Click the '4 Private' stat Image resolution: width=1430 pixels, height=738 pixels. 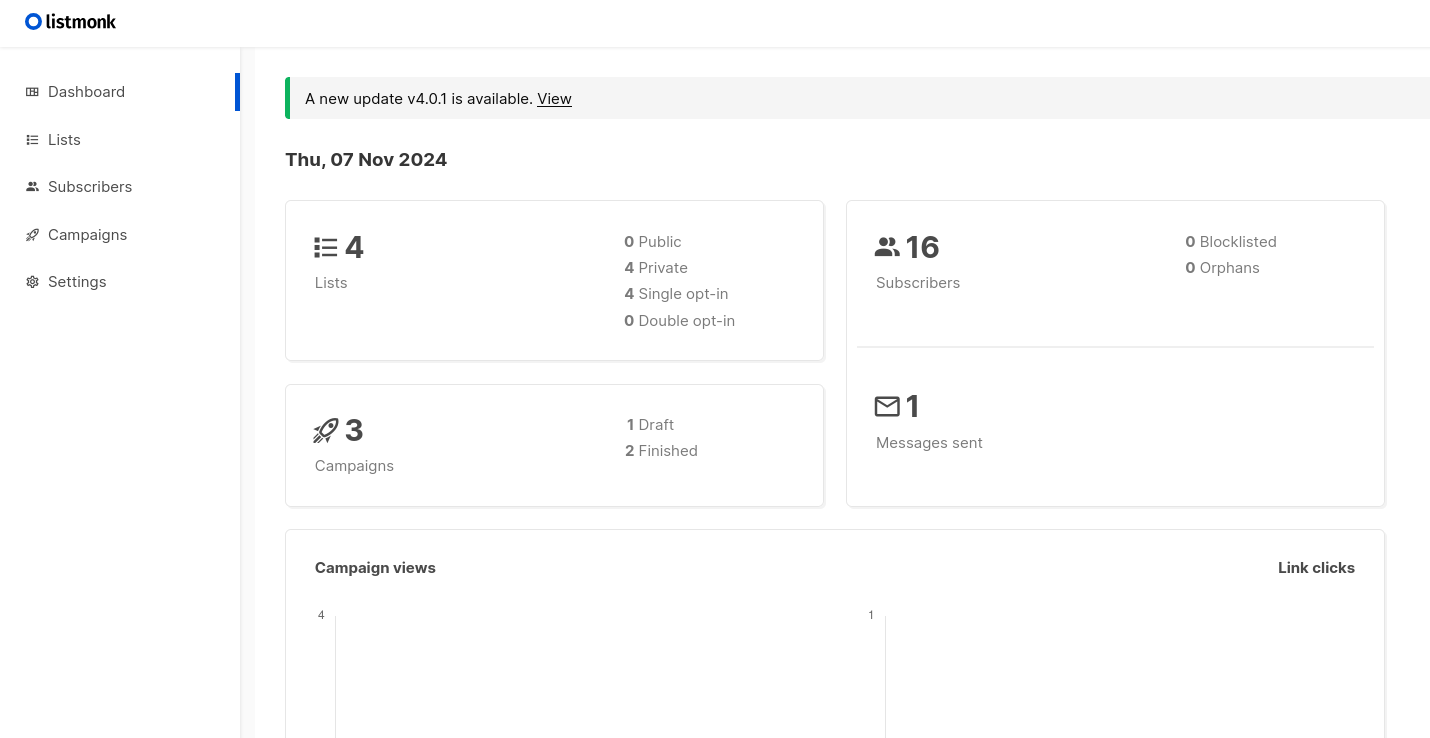(656, 268)
